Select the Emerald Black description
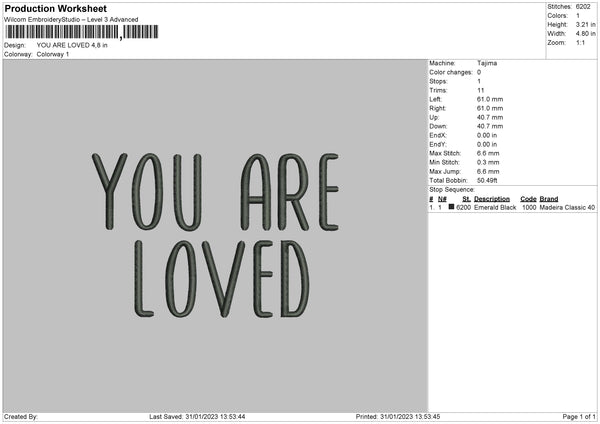The width and height of the screenshot is (600, 424). (x=495, y=207)
